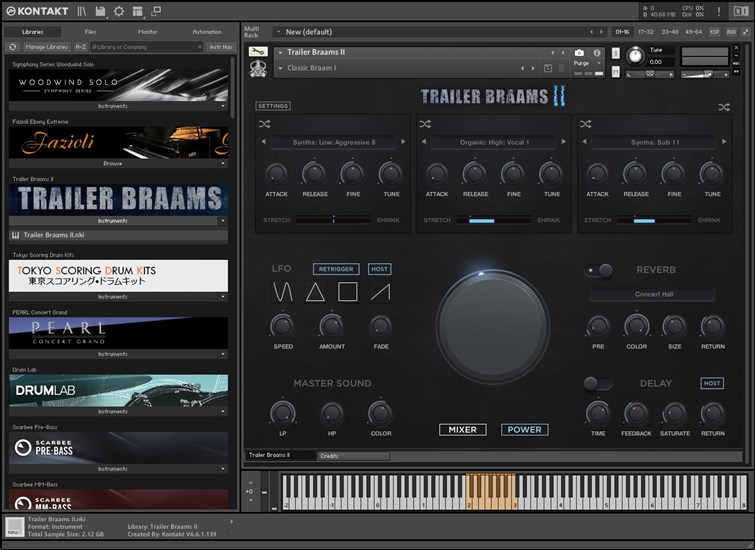Randomize the first layer with shuffle icon
755x550 pixels.
[x=265, y=124]
